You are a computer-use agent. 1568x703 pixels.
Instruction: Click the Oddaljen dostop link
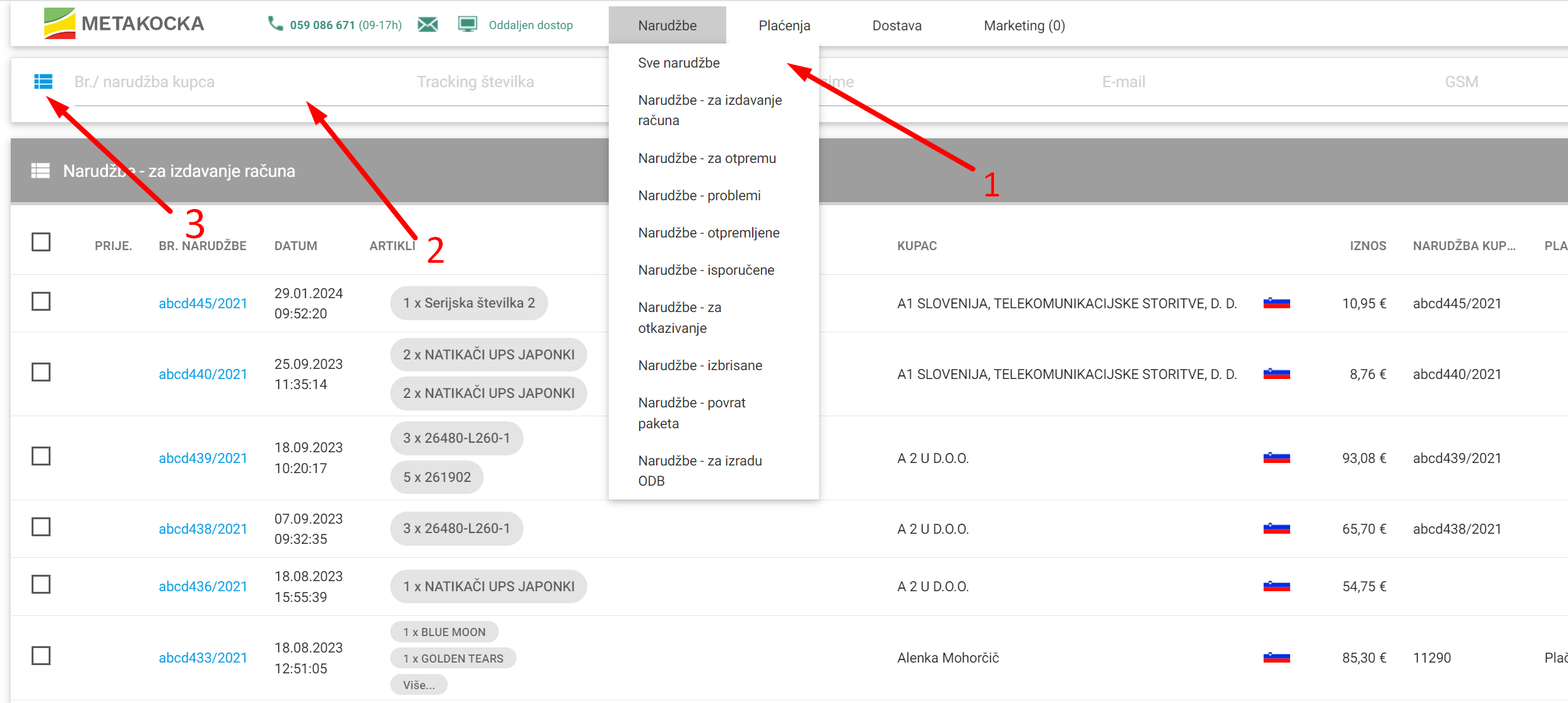[x=530, y=25]
